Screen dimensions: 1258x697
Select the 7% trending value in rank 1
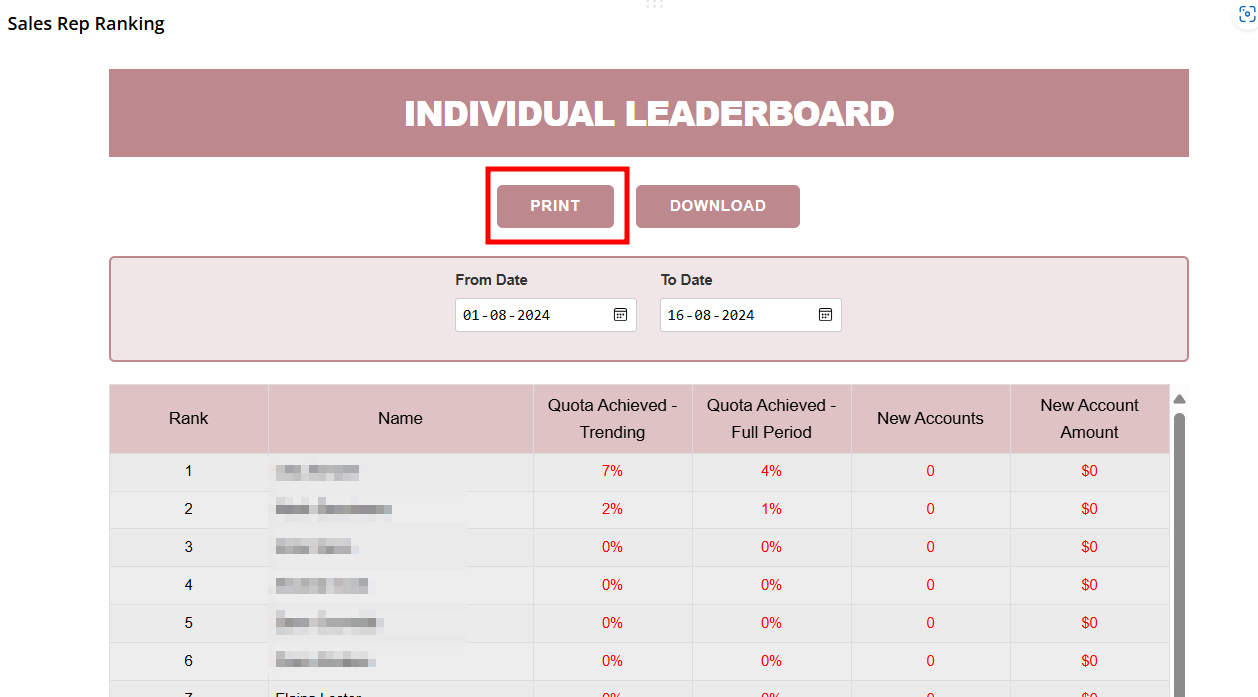click(x=612, y=471)
